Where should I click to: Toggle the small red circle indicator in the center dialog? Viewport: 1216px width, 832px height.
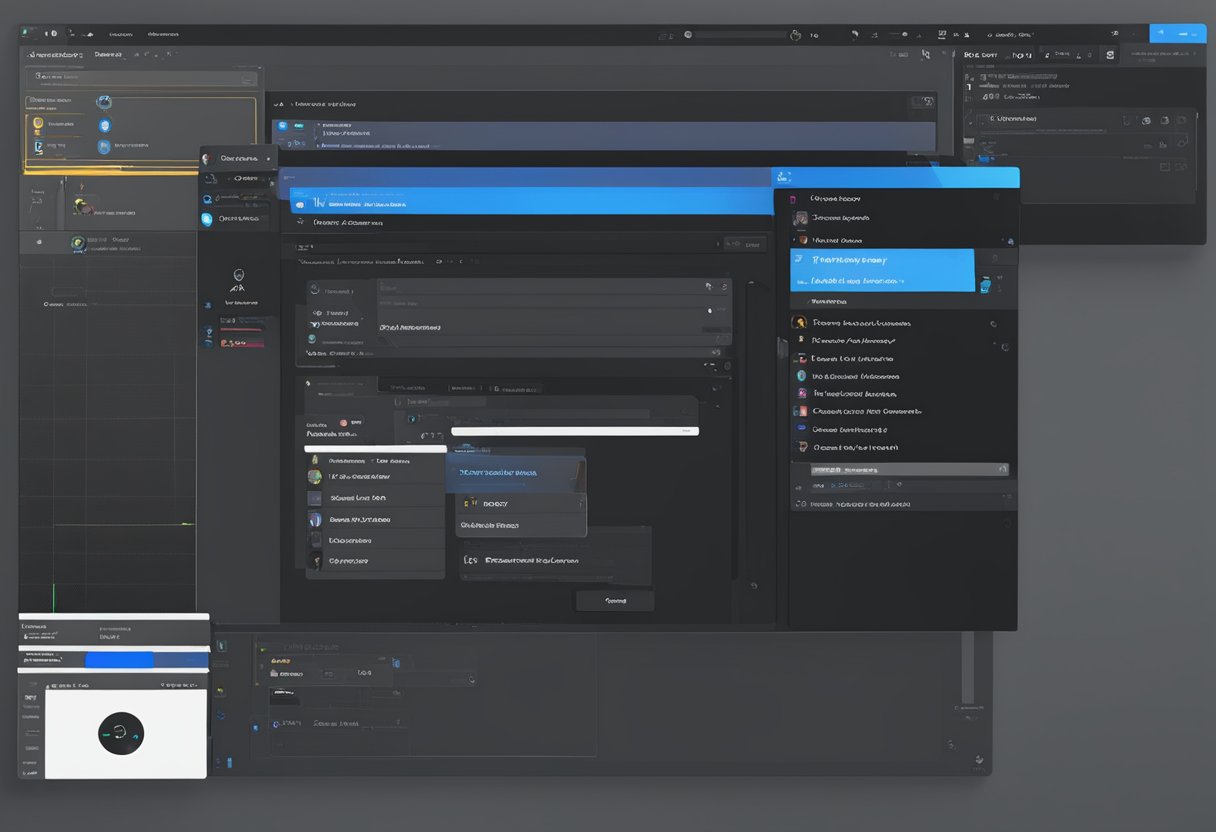[343, 423]
